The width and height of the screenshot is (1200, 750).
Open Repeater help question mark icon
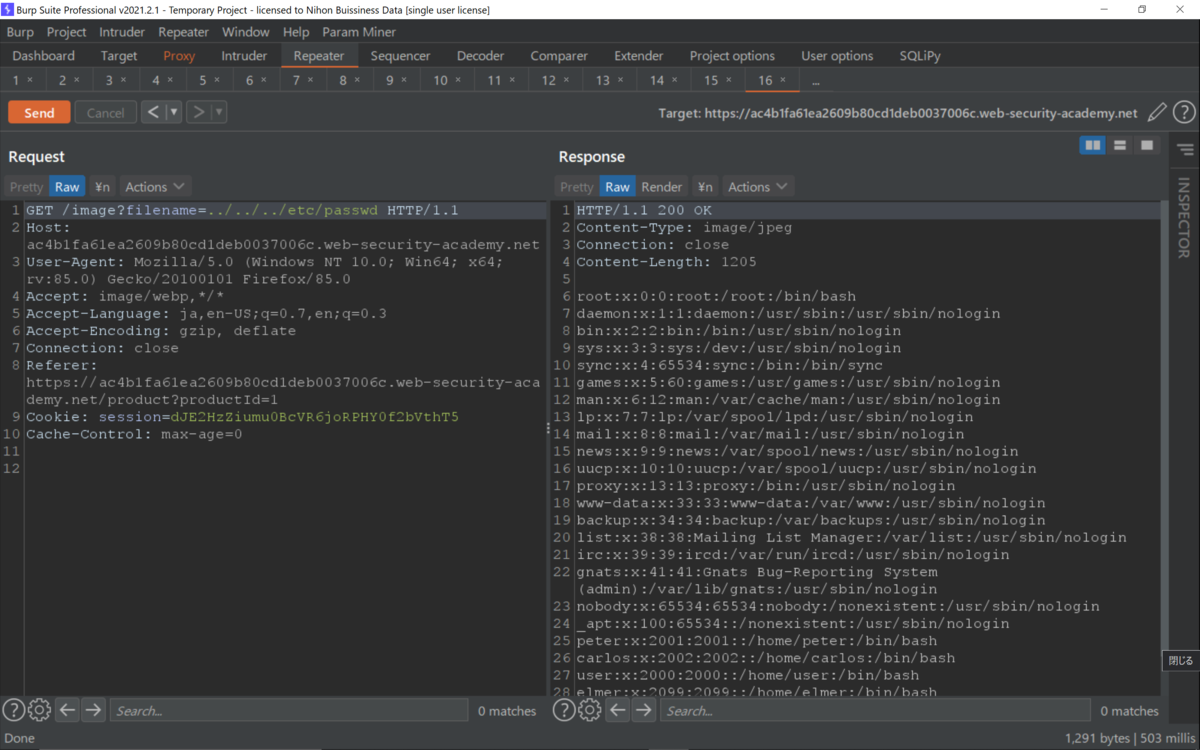click(x=1184, y=113)
